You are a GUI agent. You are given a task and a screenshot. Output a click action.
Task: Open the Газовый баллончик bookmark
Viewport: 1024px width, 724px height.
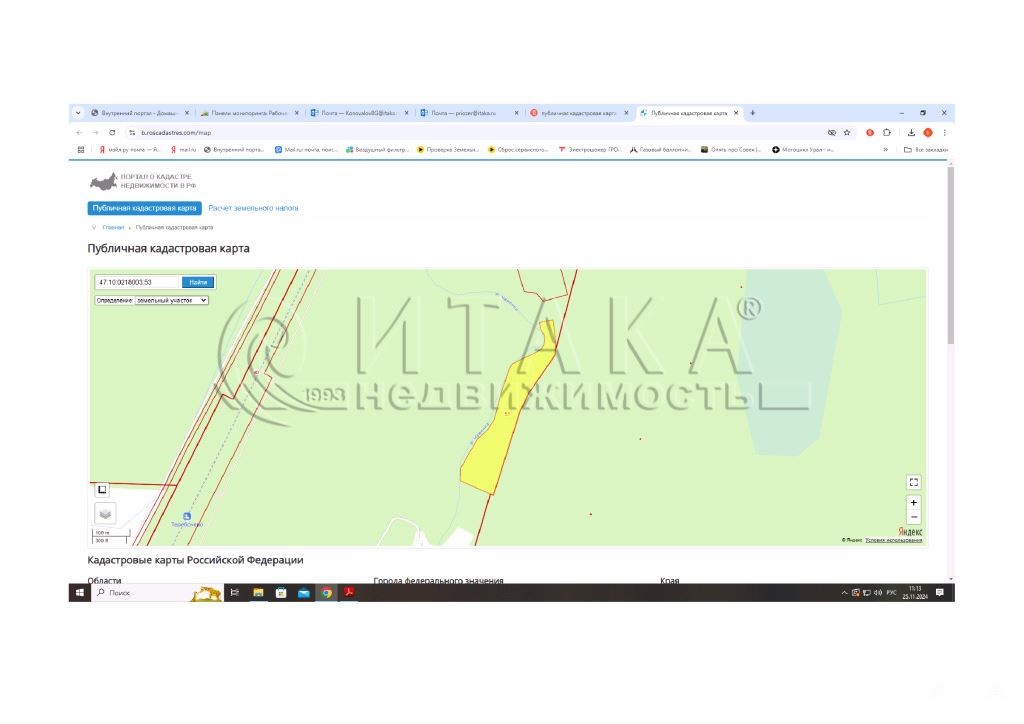coord(660,150)
